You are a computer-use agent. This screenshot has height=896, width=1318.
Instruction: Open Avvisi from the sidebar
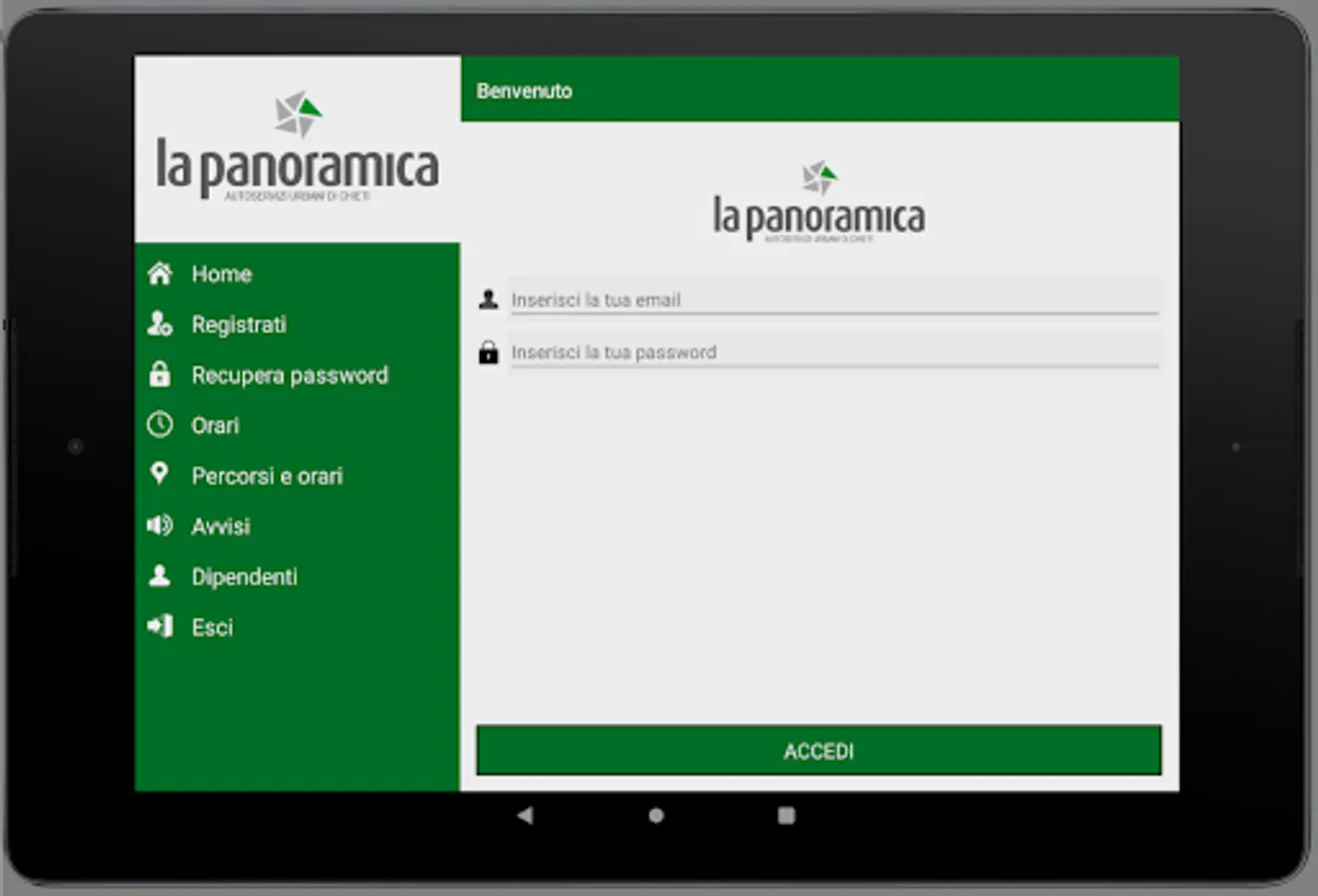[298, 526]
